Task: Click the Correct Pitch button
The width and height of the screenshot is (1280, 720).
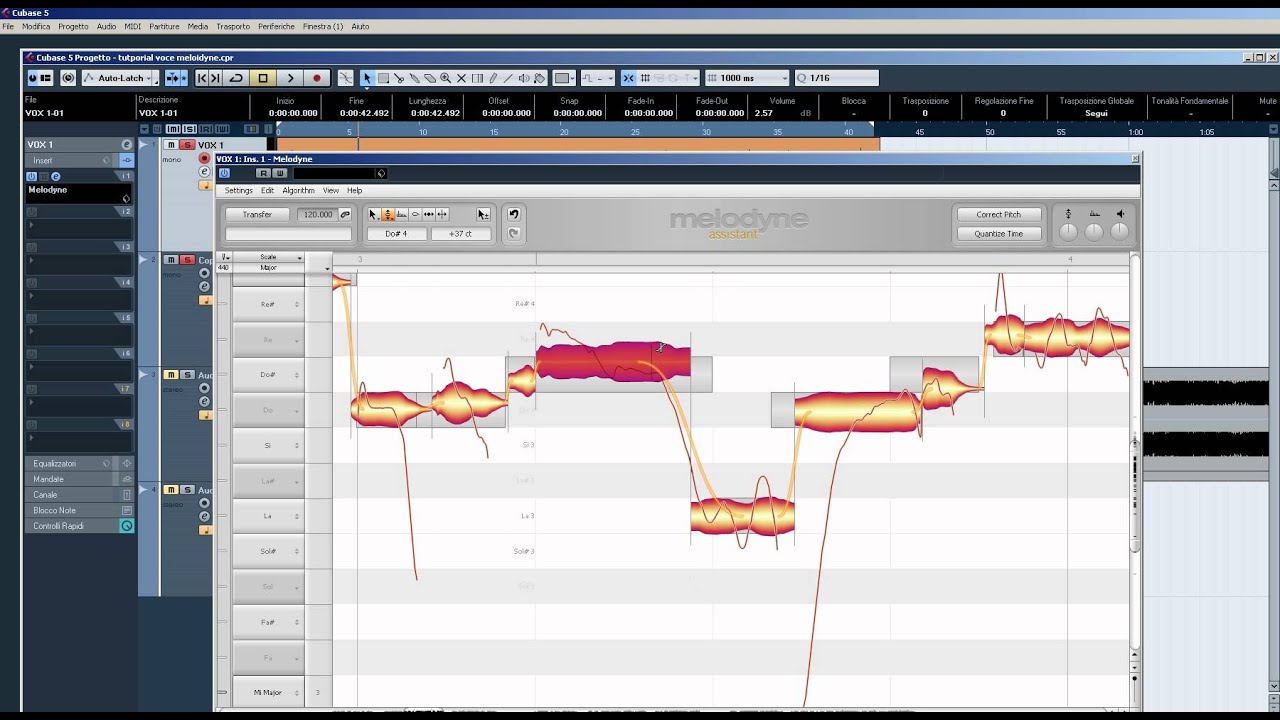Action: (x=999, y=214)
